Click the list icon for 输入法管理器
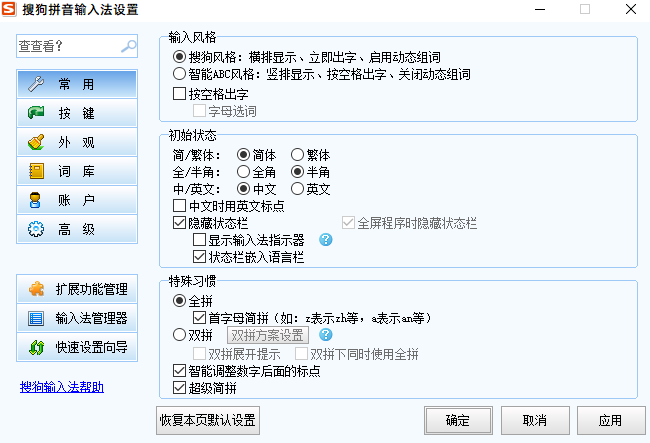The height and width of the screenshot is (443, 650). point(36,318)
